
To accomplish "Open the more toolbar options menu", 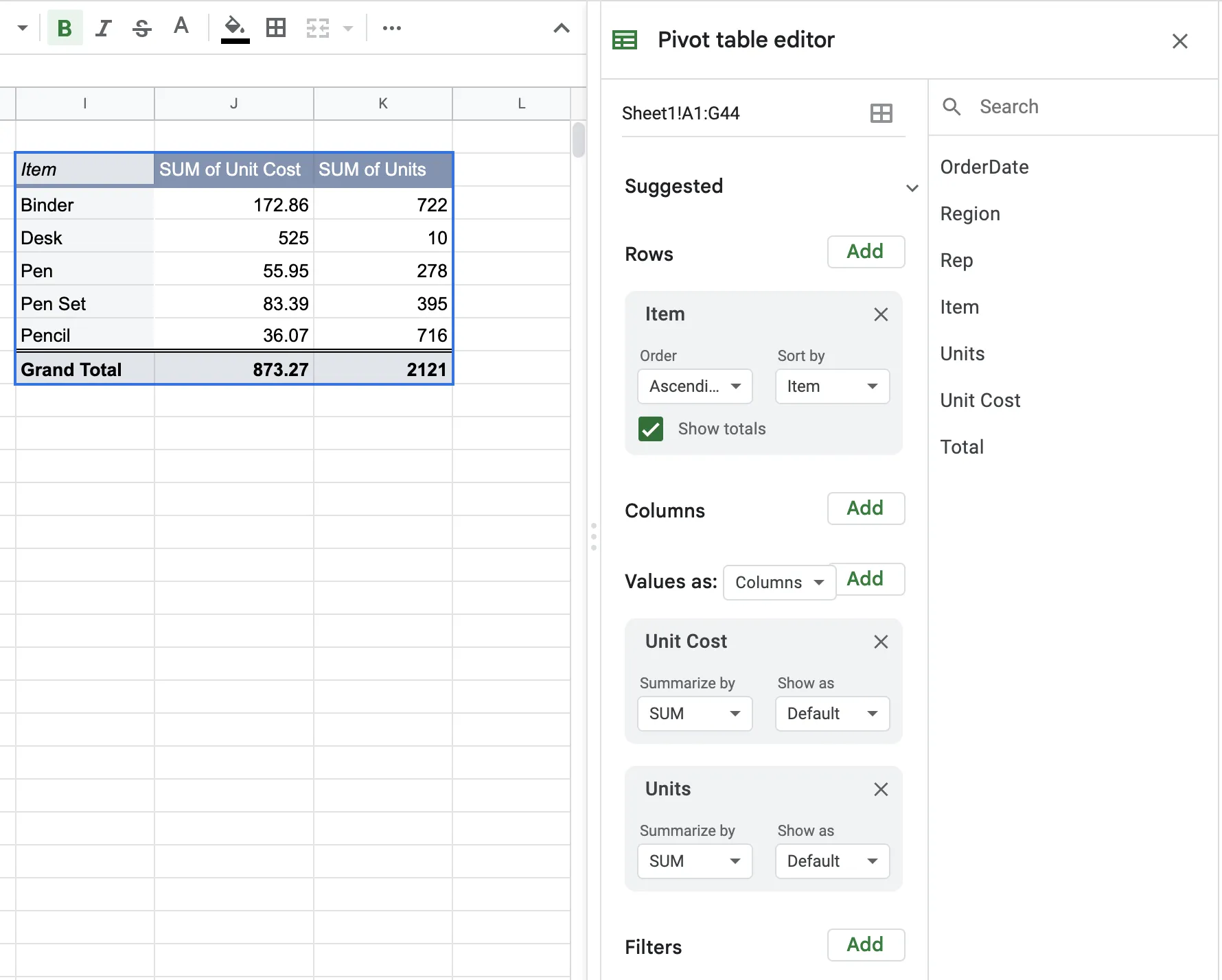I will point(391,27).
